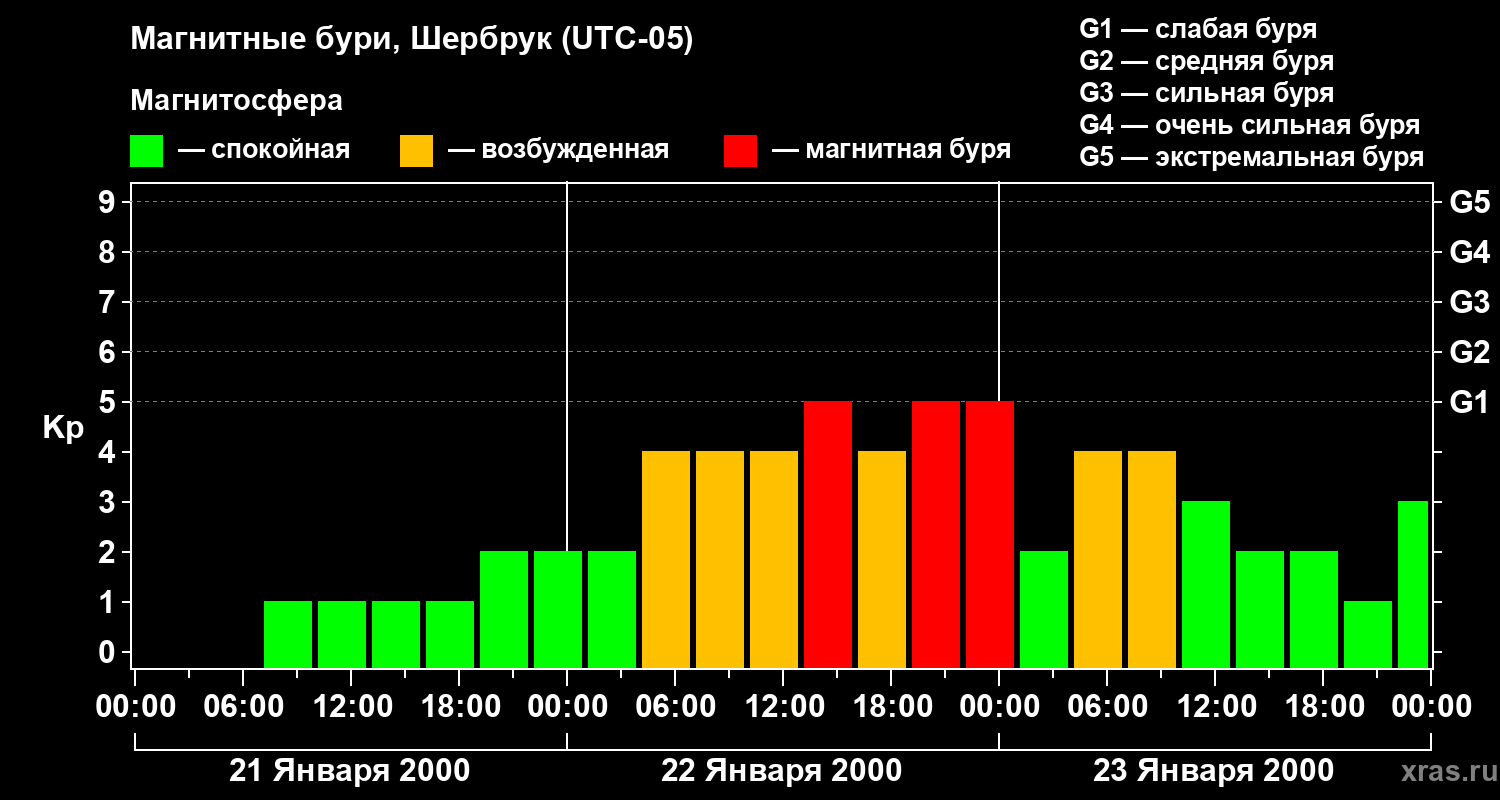1500x800 pixels.
Task: Click '06:00' tick label above 23 Января
Action: (1107, 707)
